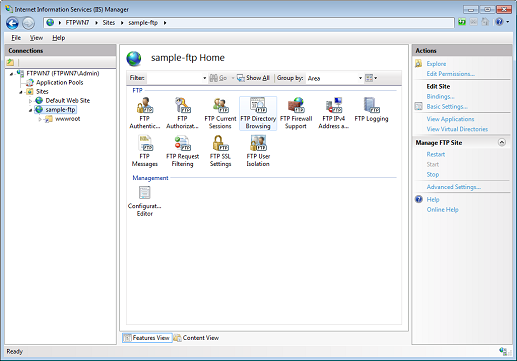Viewport: 517px width, 361px height.
Task: Open the help icon dropdown arrow
Action: pyautogui.click(x=508, y=22)
